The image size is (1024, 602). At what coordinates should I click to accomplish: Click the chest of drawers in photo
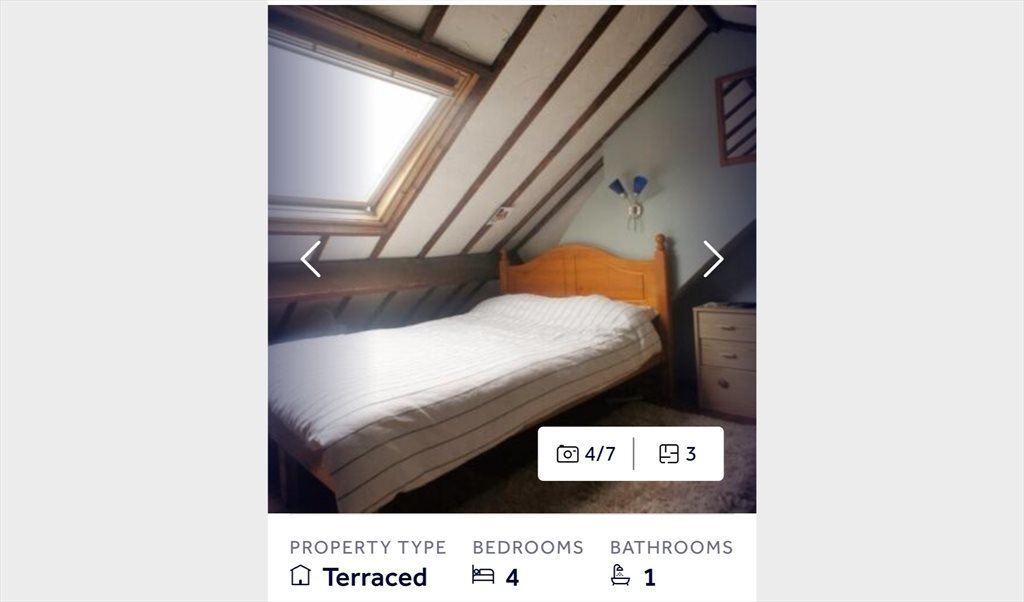(x=725, y=361)
